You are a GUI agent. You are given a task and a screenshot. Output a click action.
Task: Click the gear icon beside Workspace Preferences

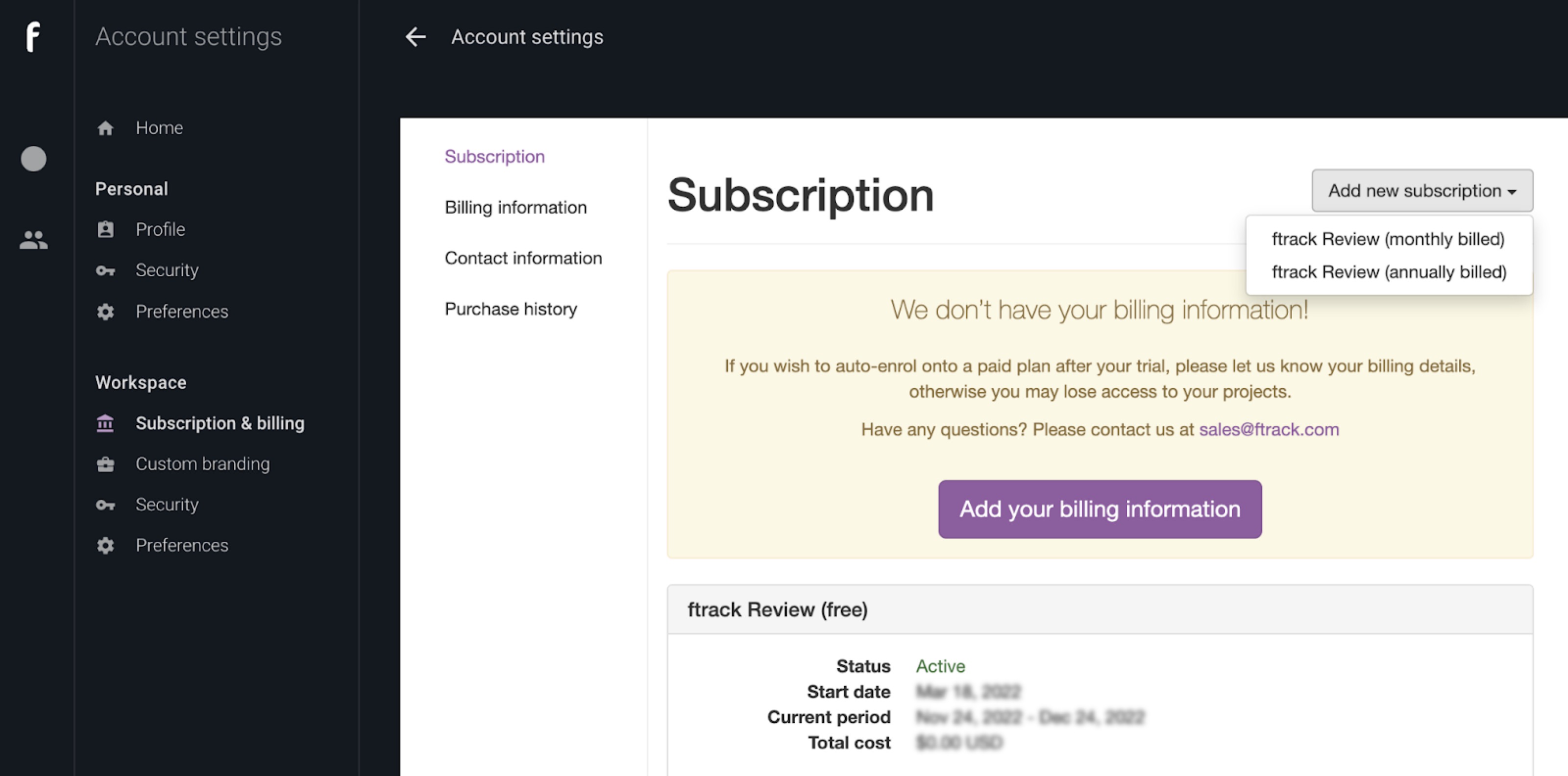pos(105,545)
